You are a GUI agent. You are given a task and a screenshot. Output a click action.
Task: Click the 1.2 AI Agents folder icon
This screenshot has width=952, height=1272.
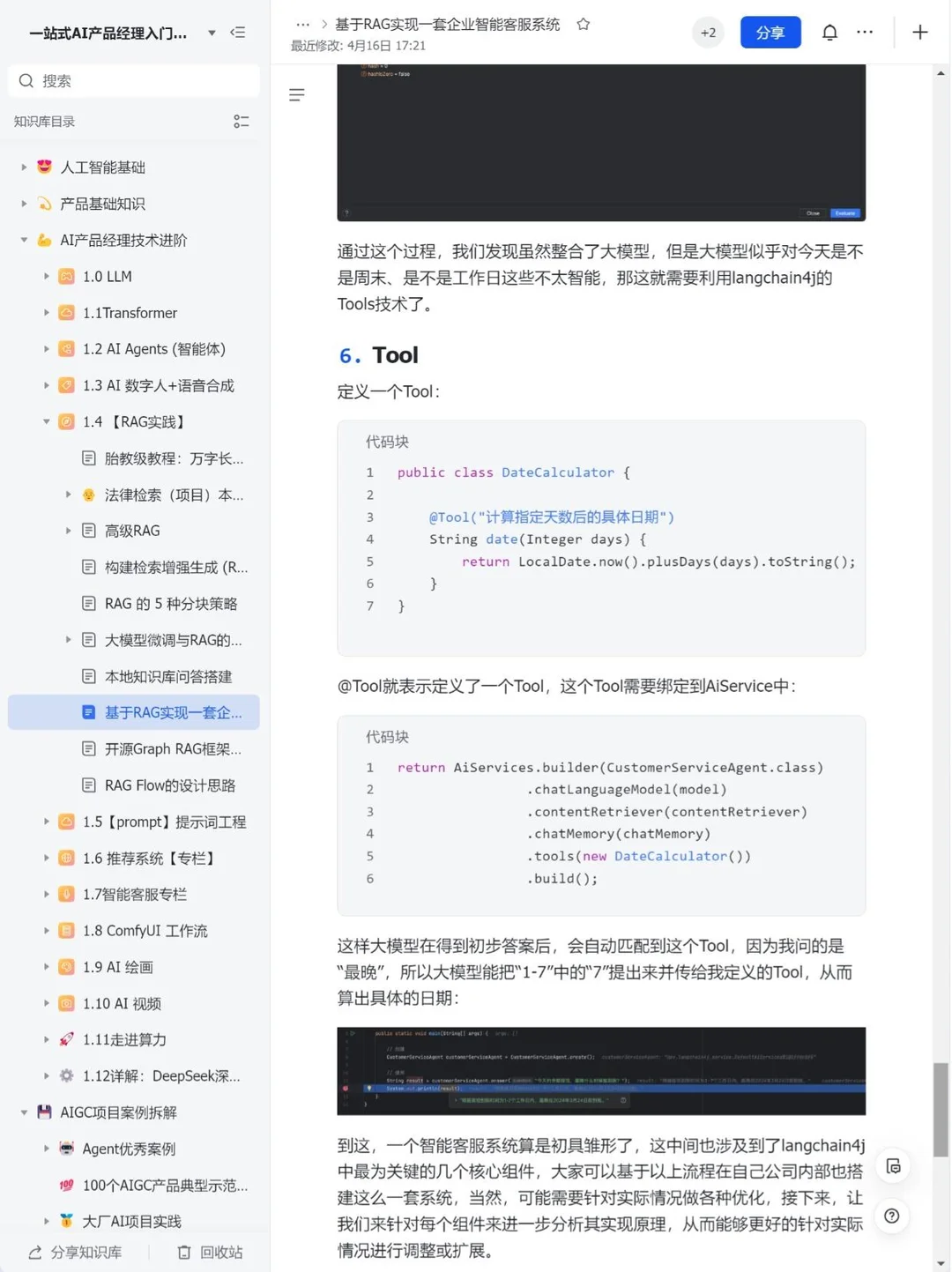tap(66, 349)
